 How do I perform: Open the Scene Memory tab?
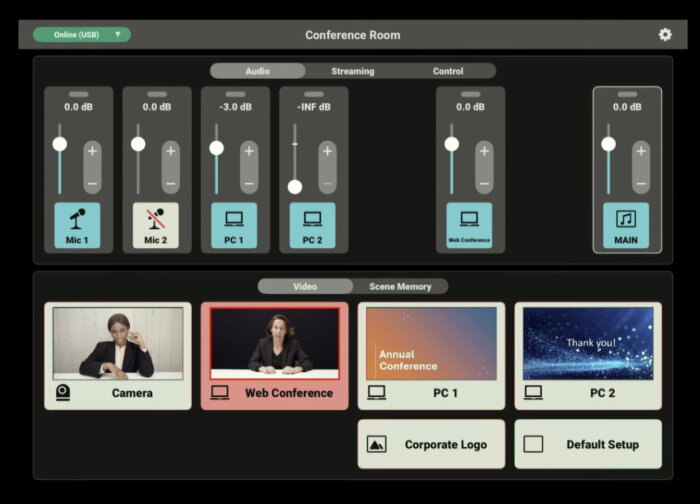(400, 287)
